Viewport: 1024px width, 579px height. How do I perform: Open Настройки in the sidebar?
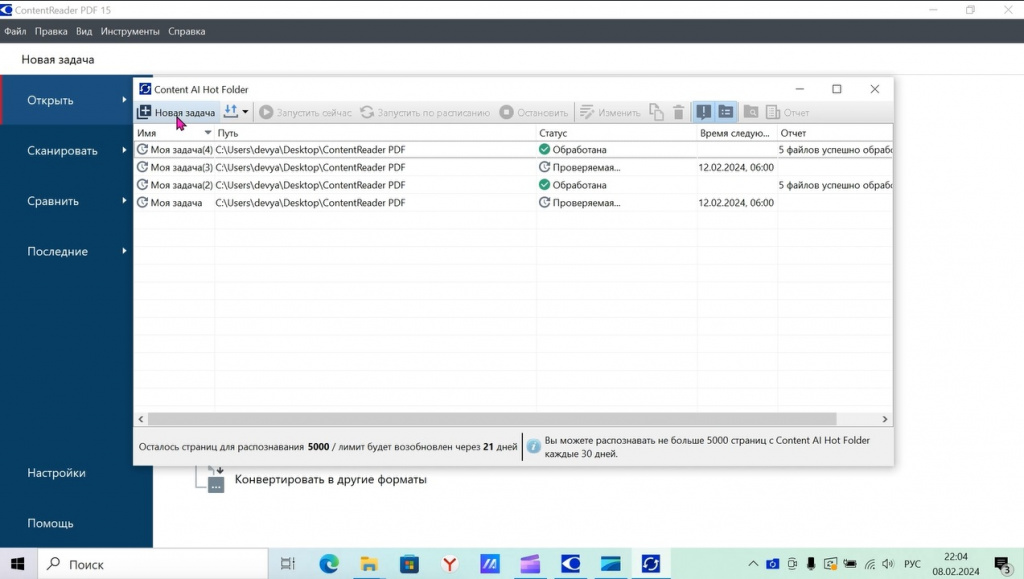click(56, 473)
